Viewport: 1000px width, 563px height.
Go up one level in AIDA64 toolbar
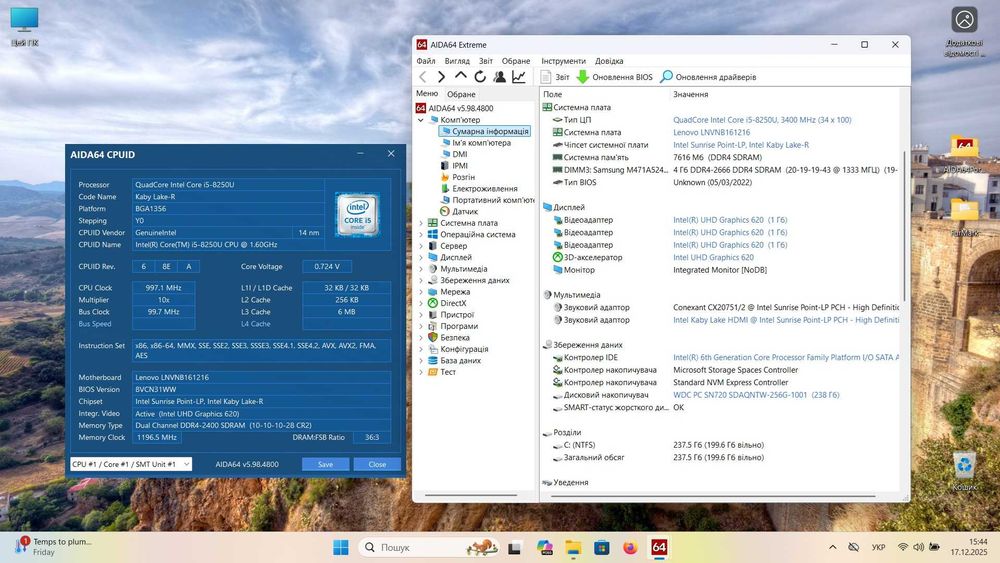tap(460, 77)
